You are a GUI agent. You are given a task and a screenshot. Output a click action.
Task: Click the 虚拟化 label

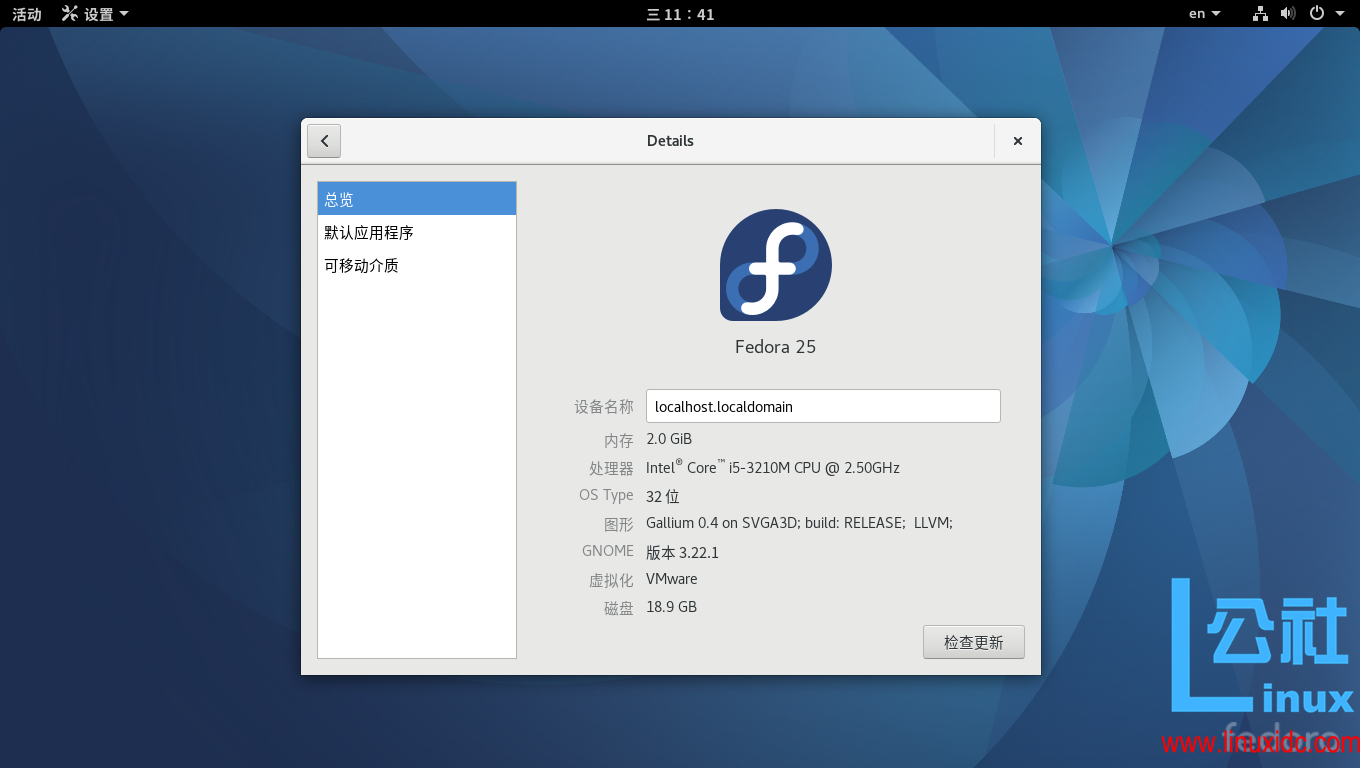click(x=611, y=580)
